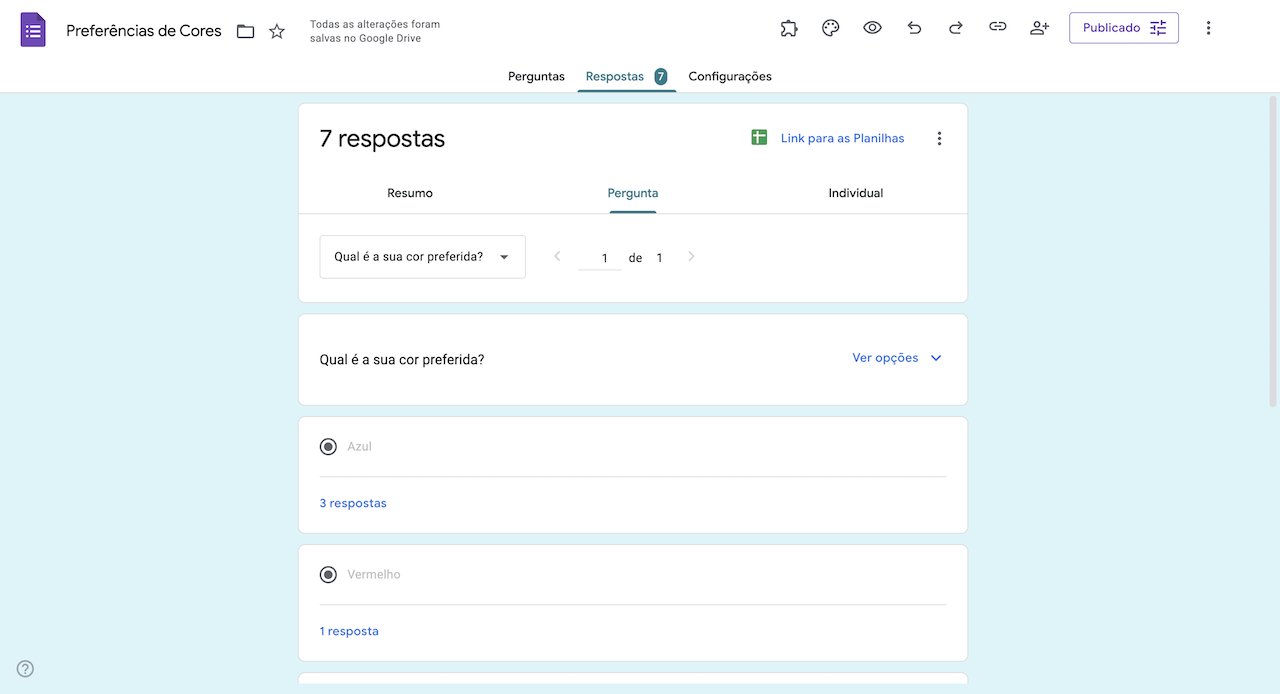Open the add-ons puzzle icon

tap(789, 28)
